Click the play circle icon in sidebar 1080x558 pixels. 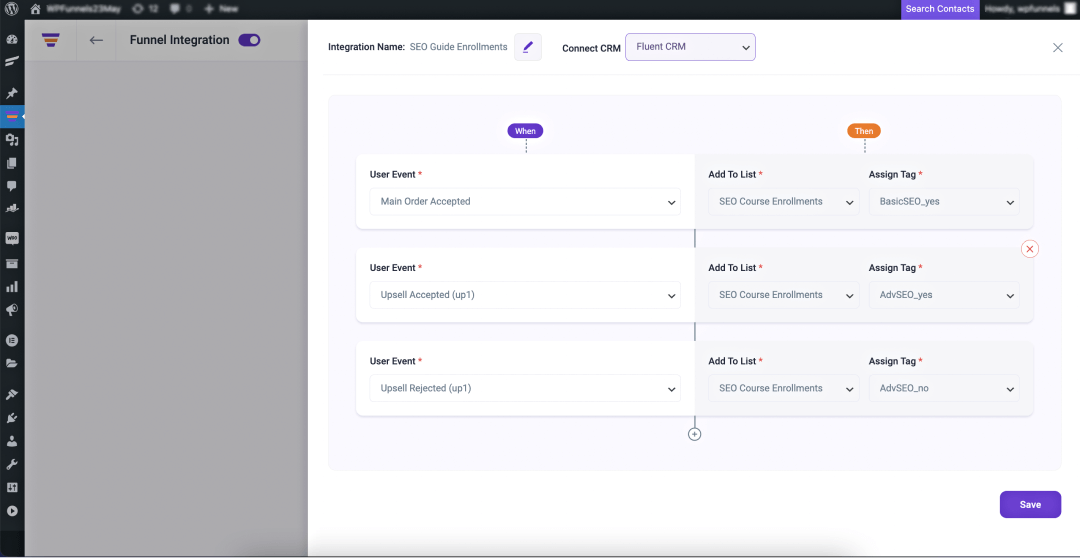(12, 511)
